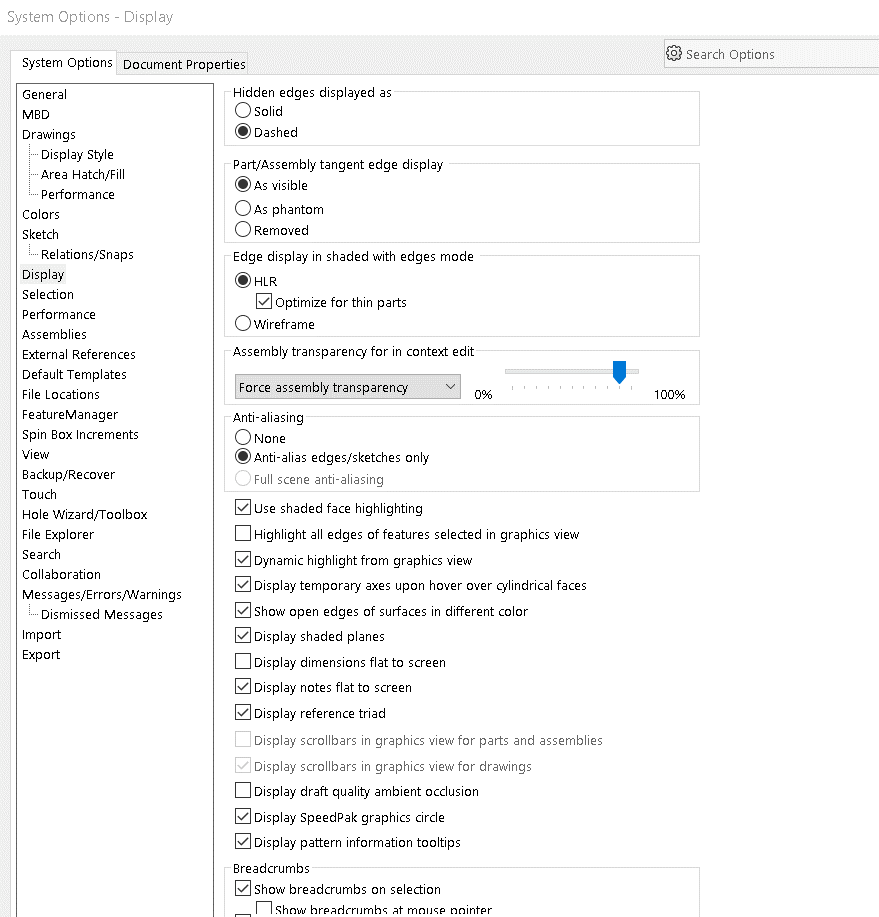Set tangent edge display to Removed
The height and width of the screenshot is (917, 879).
pyautogui.click(x=243, y=229)
